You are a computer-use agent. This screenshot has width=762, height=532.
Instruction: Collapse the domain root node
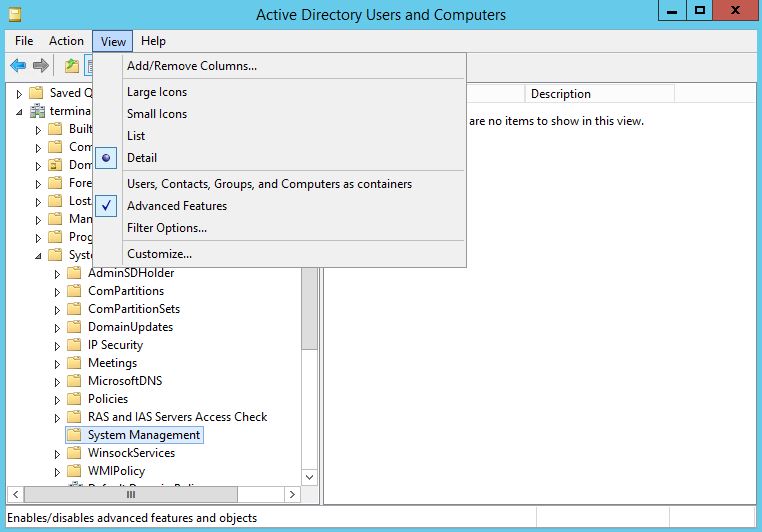(x=19, y=112)
